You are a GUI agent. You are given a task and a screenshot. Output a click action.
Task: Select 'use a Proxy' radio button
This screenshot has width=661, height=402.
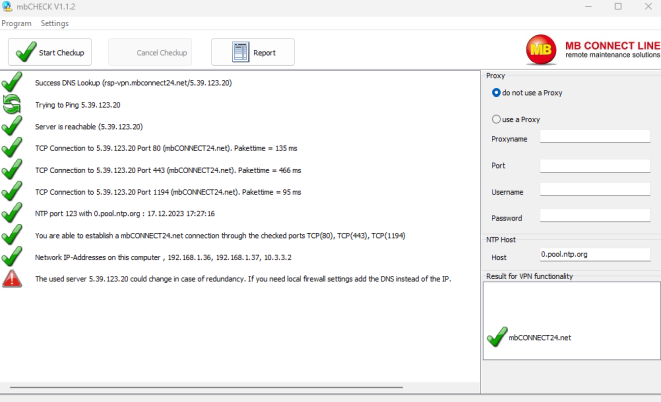496,119
